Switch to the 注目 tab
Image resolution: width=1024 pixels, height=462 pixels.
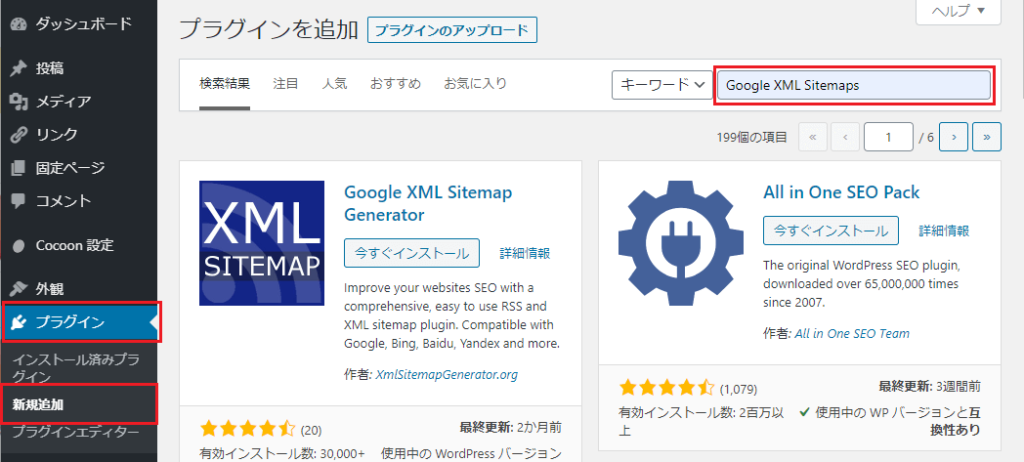pos(285,84)
